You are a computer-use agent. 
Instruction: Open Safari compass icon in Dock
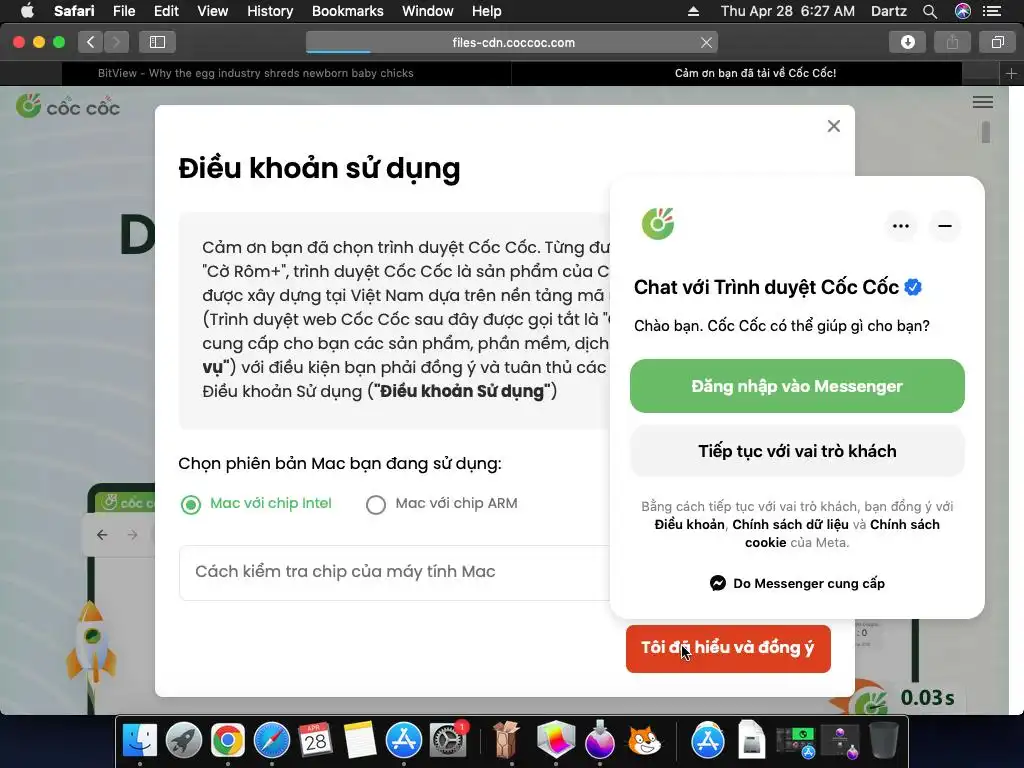tap(272, 740)
